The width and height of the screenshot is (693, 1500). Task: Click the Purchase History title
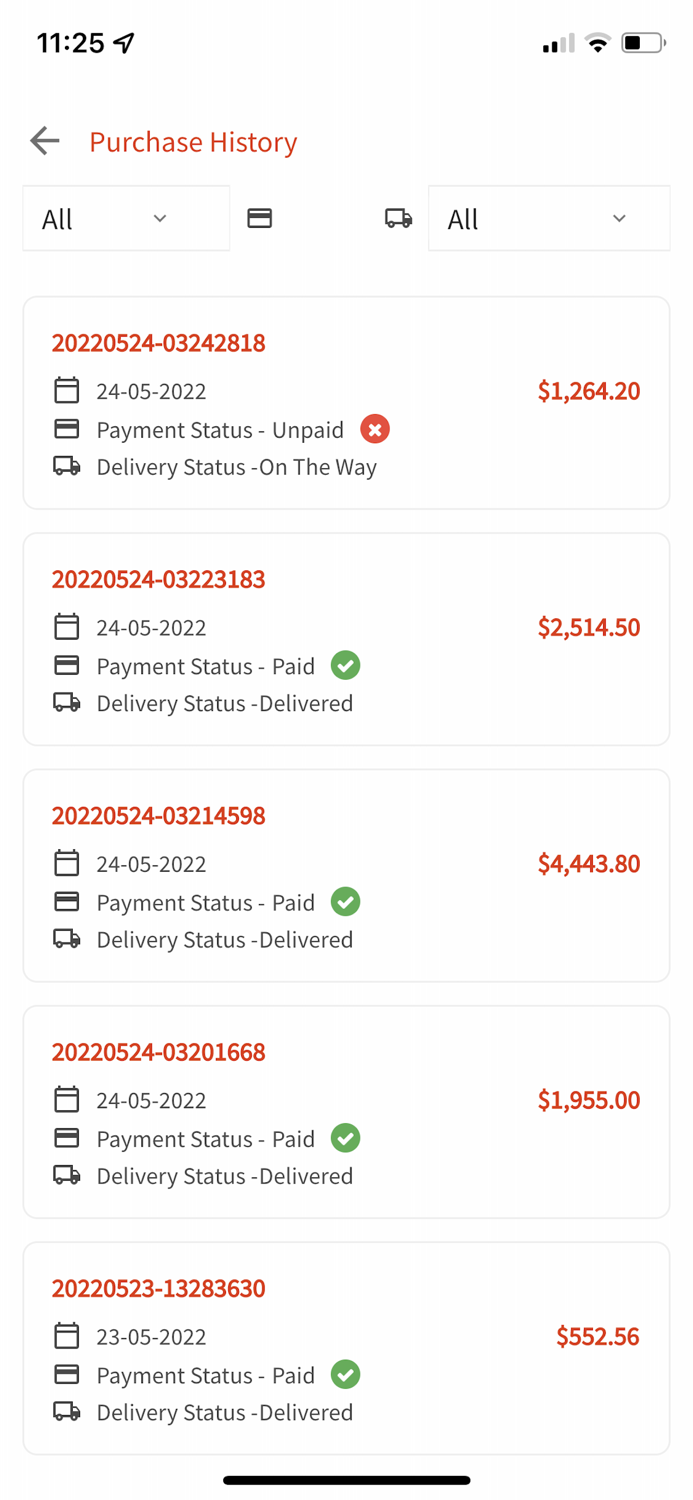point(193,142)
